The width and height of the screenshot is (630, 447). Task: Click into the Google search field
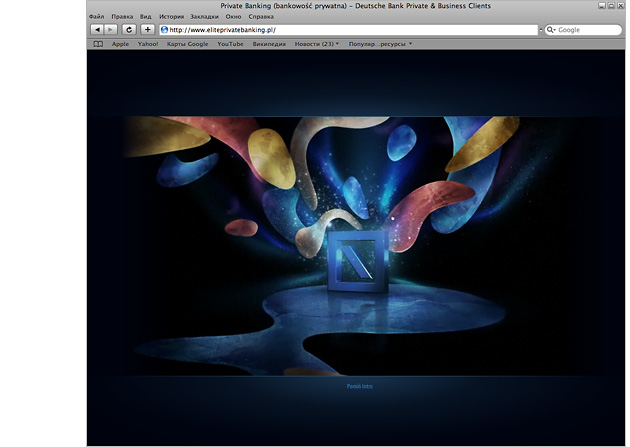(x=585, y=30)
